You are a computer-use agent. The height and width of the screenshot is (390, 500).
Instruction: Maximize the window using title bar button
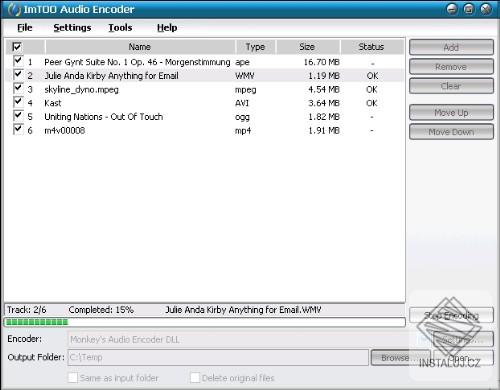(x=469, y=9)
